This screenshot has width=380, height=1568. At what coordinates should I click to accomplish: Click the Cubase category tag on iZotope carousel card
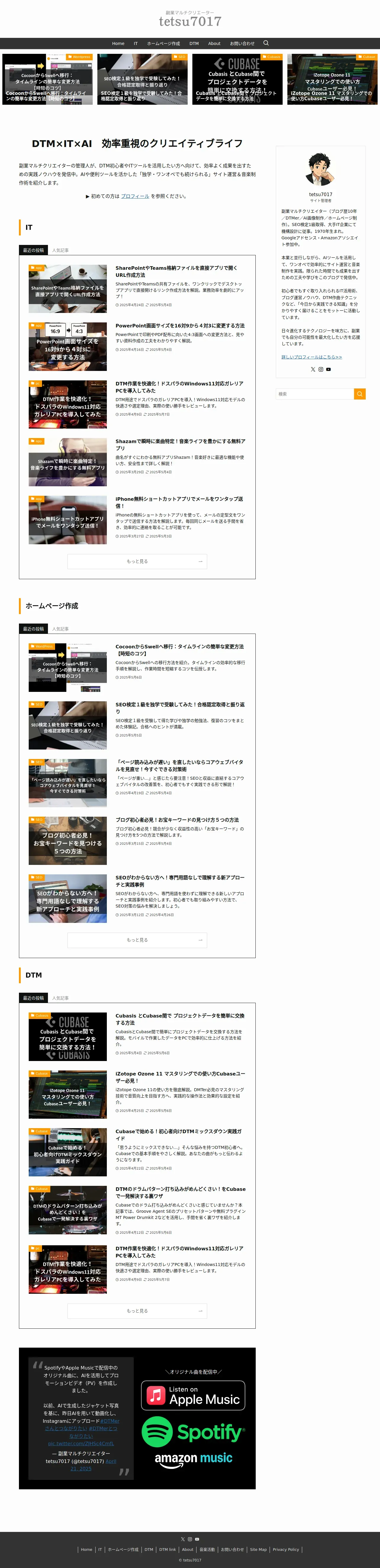click(367, 56)
